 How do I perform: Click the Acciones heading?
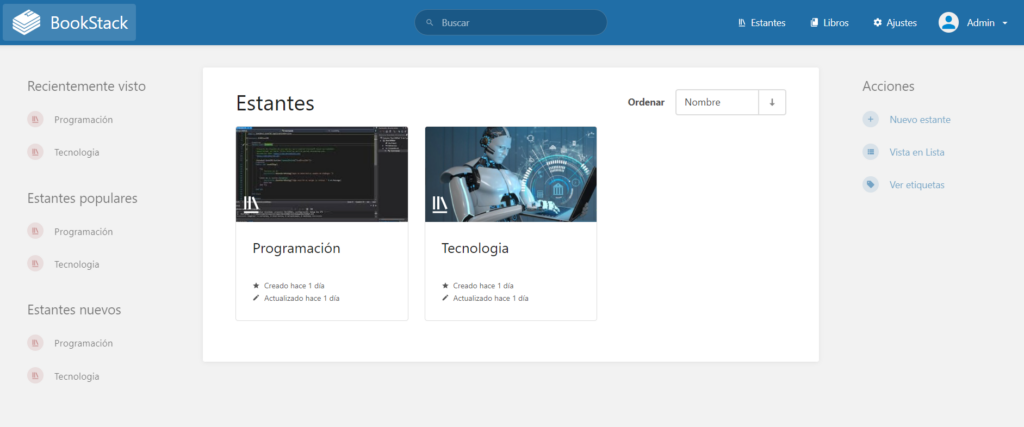pyautogui.click(x=888, y=86)
